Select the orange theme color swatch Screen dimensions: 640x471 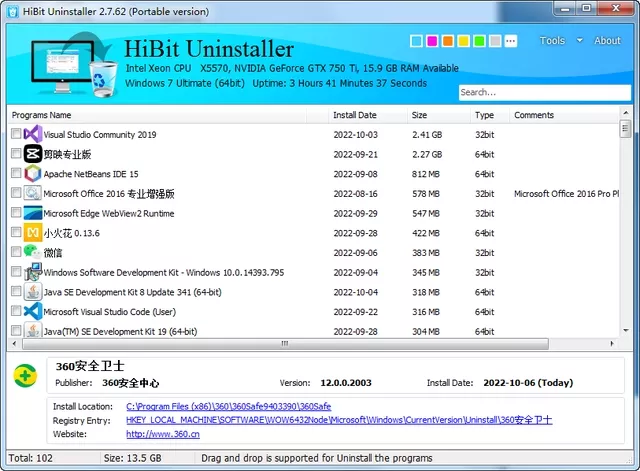point(448,41)
